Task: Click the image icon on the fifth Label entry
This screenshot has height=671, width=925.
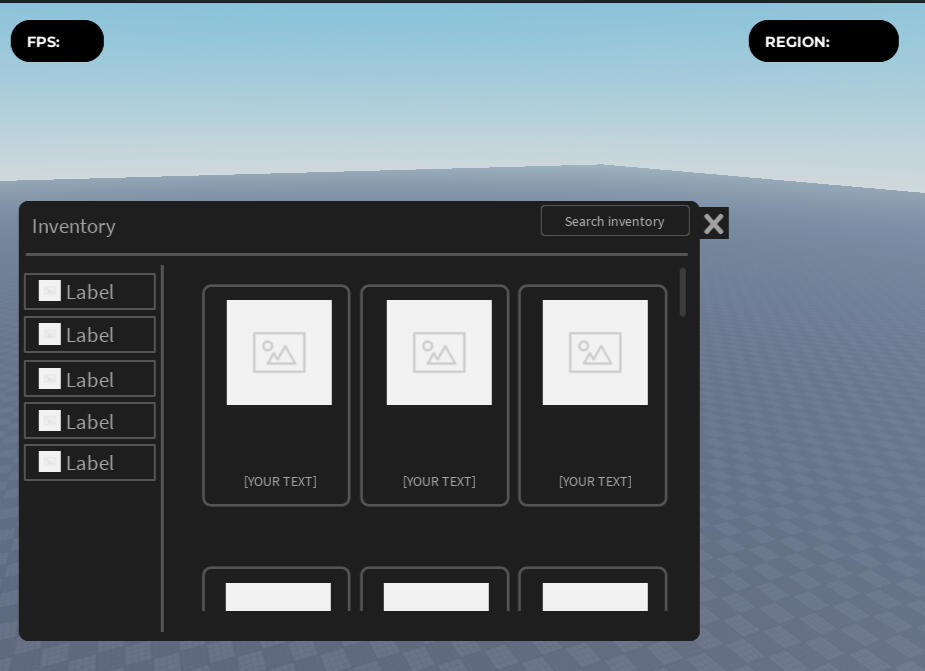Action: click(49, 461)
